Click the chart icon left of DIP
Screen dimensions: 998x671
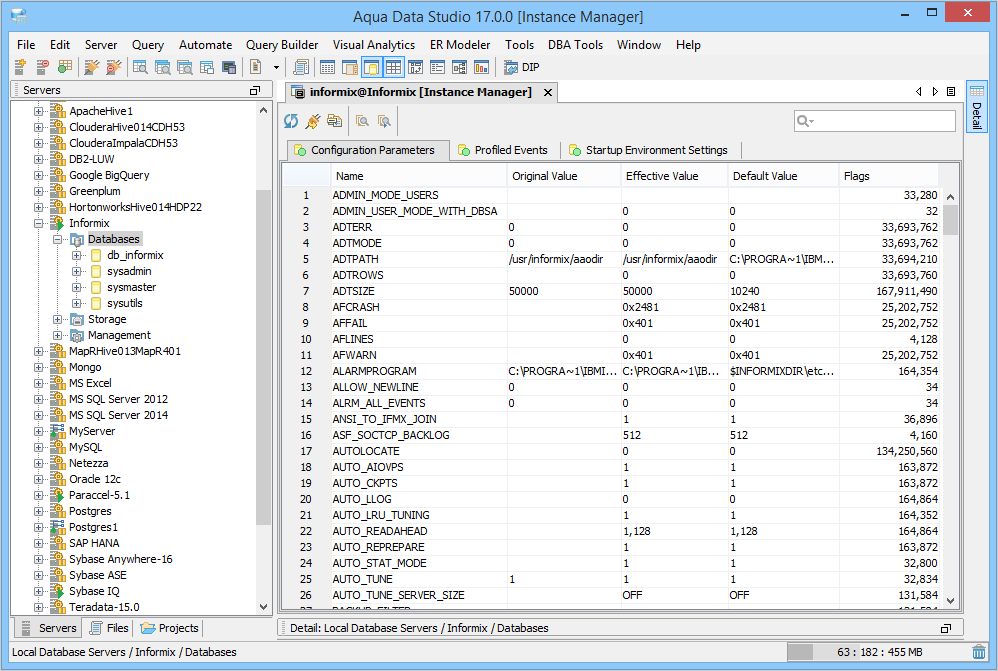[x=482, y=68]
